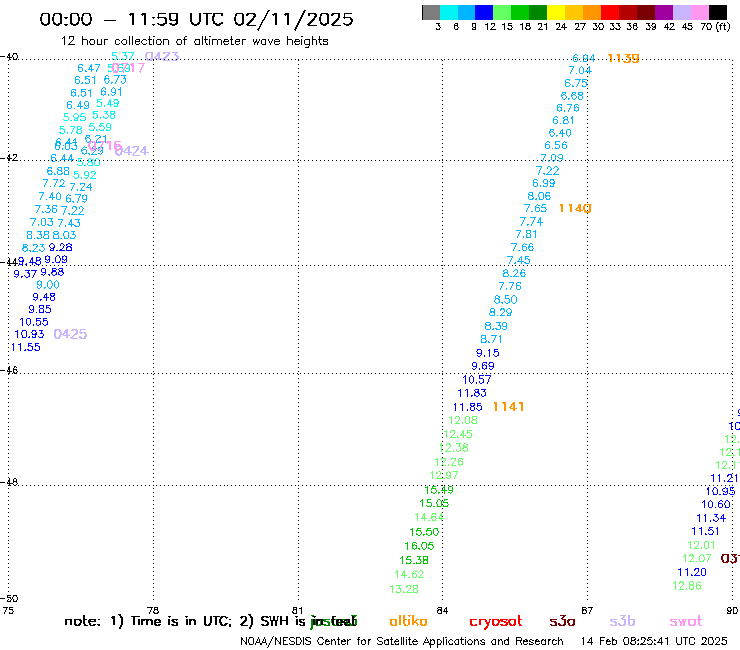Click the wave height value '10.57'
The image size is (740, 650).
(477, 380)
